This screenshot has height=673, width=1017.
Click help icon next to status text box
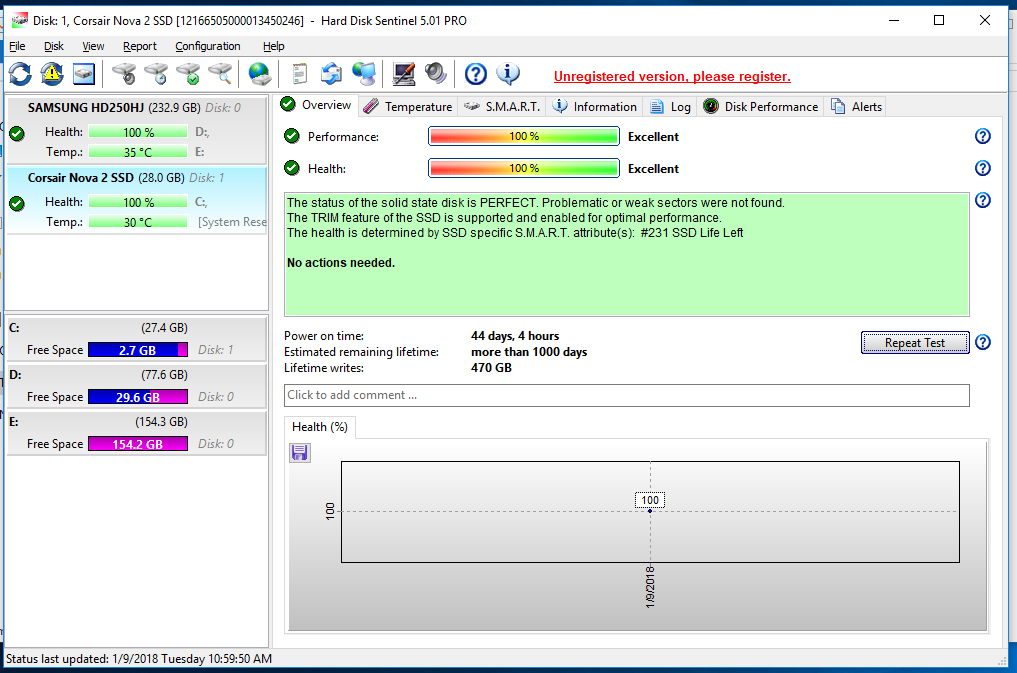click(x=983, y=200)
